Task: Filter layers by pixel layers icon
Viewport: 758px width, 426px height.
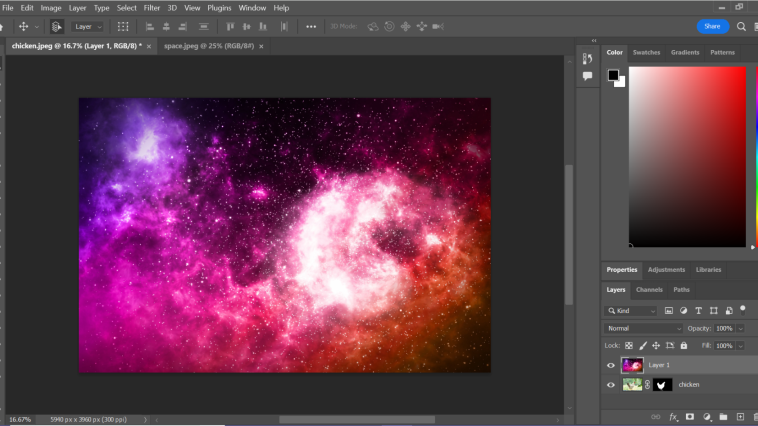Action: click(x=669, y=311)
